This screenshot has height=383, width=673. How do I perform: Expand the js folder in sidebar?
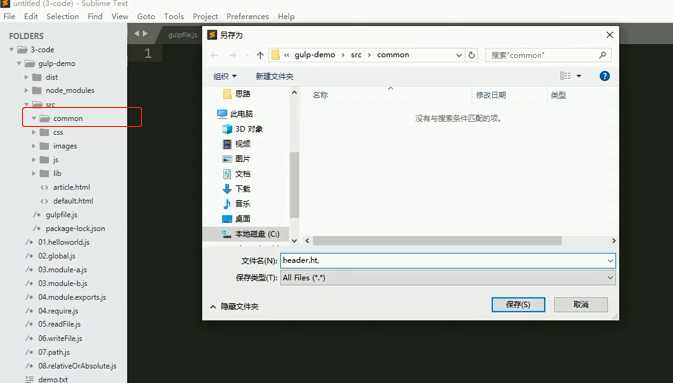click(34, 160)
